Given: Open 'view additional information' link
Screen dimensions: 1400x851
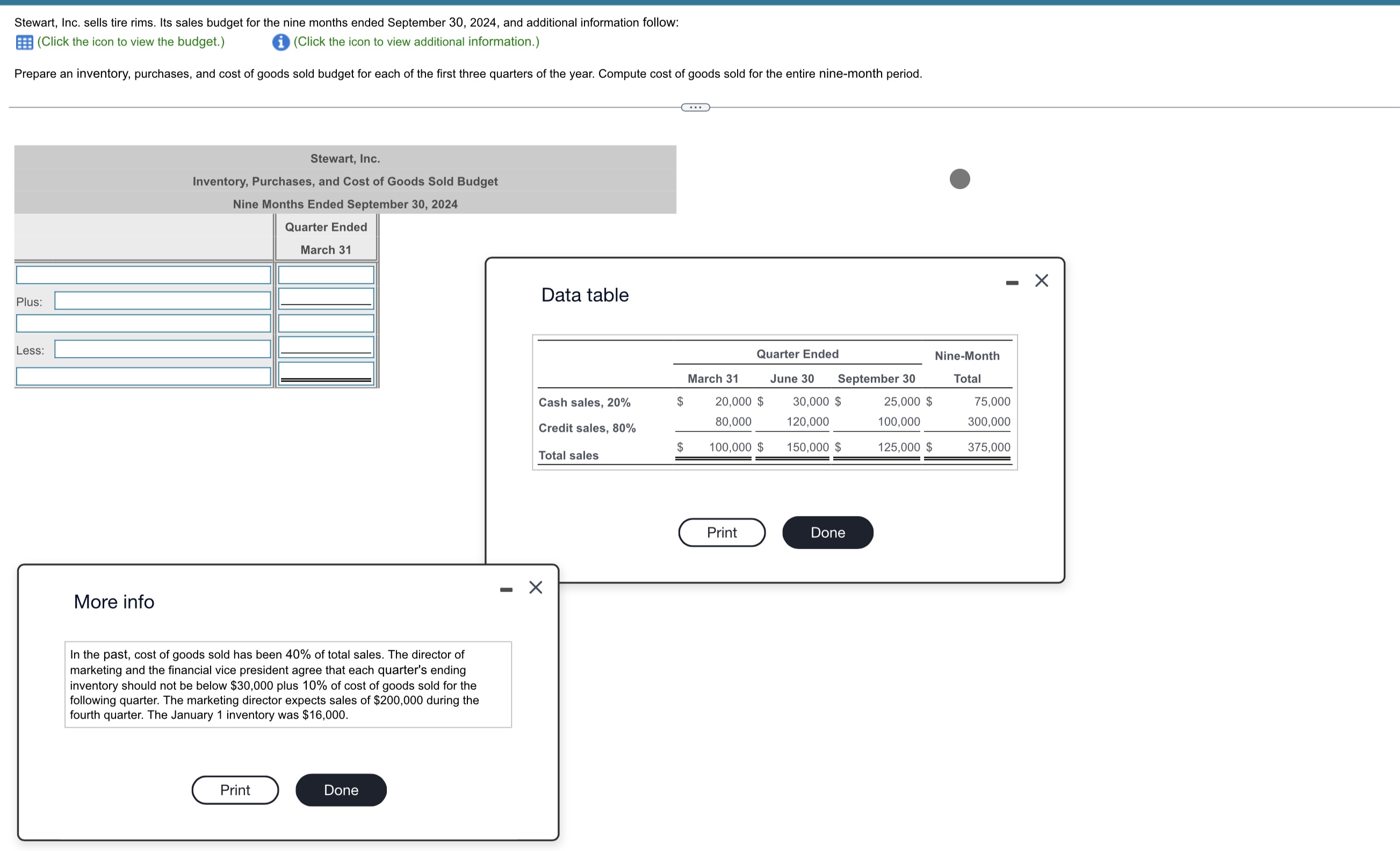Looking at the screenshot, I should [416, 42].
